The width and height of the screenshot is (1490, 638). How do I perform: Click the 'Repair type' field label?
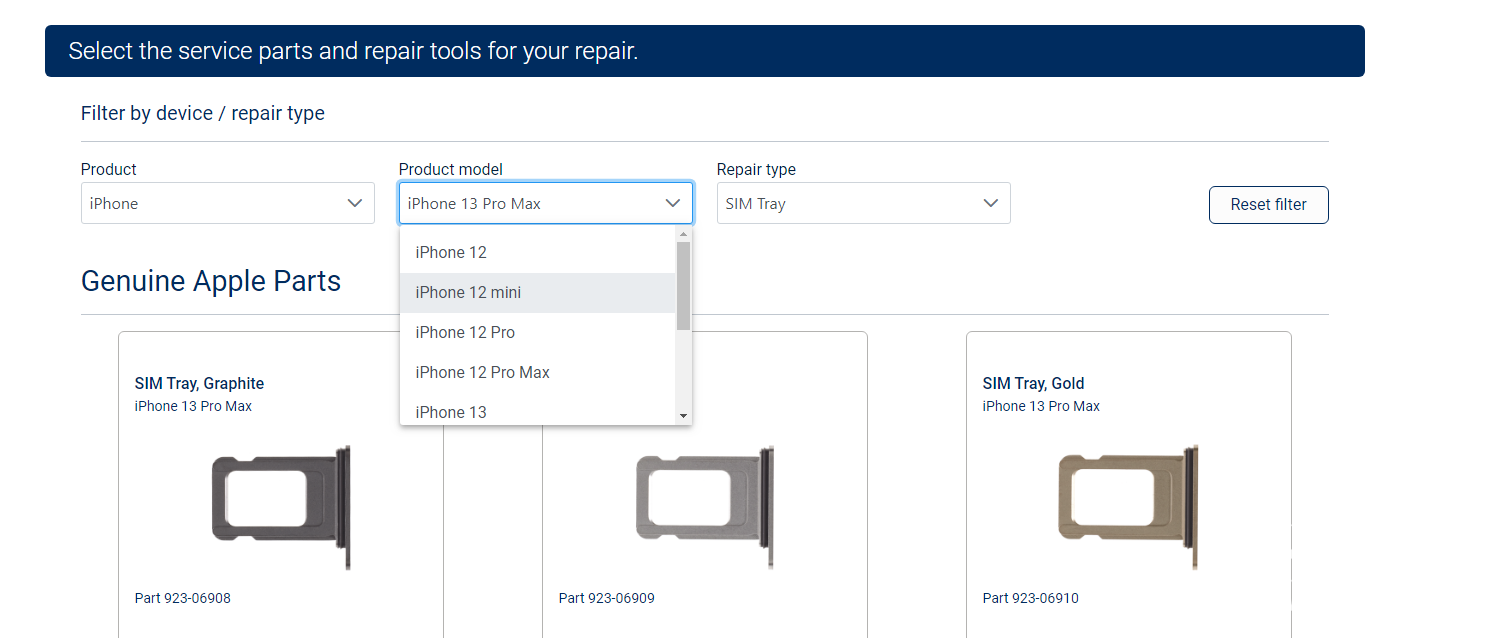[x=756, y=169]
